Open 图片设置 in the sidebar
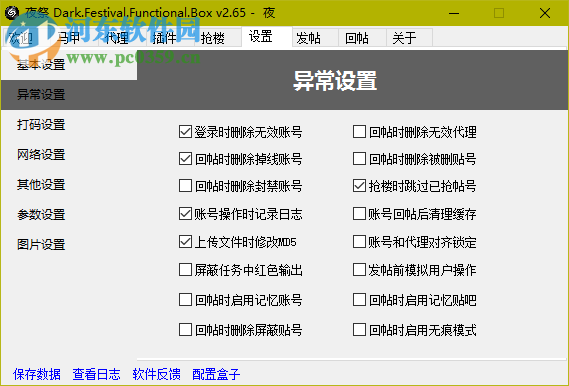Image resolution: width=569 pixels, height=386 pixels. tap(69, 244)
